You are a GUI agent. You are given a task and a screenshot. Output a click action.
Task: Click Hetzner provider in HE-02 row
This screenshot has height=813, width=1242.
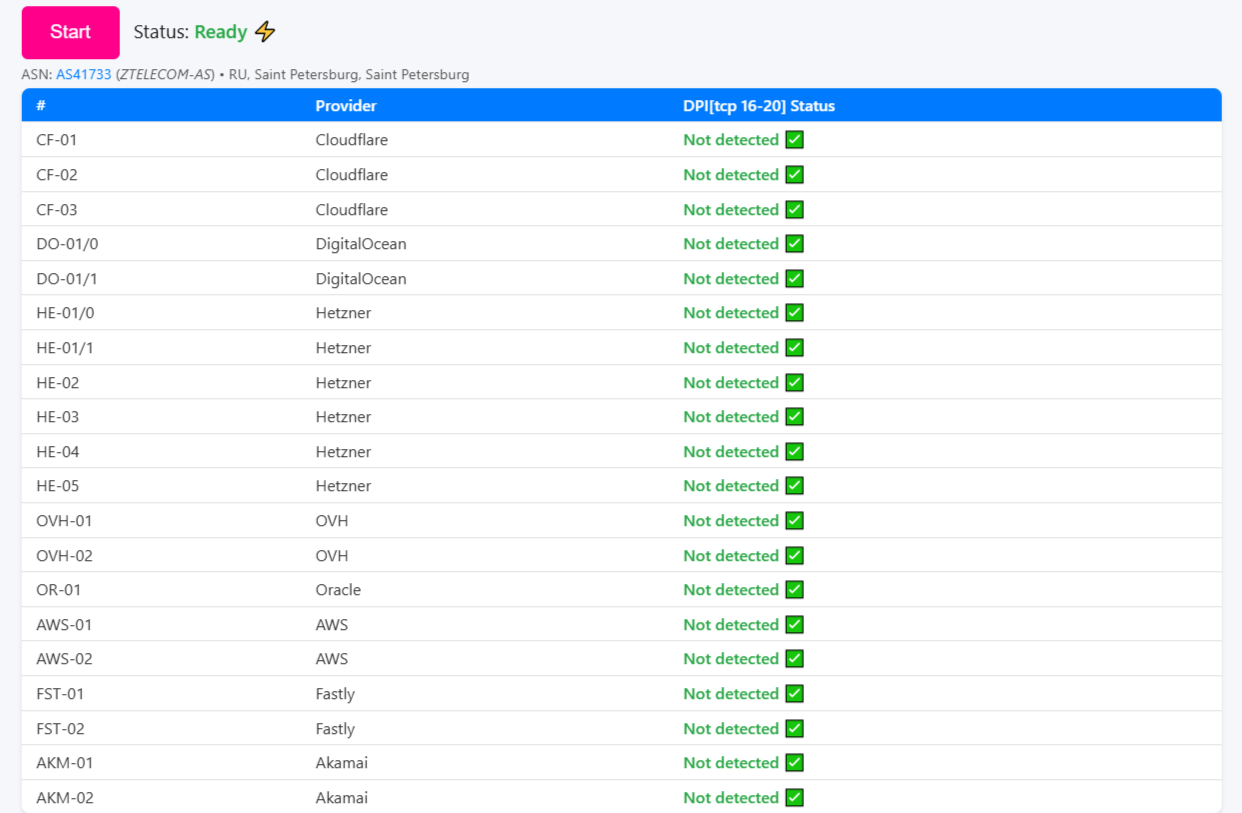point(343,382)
